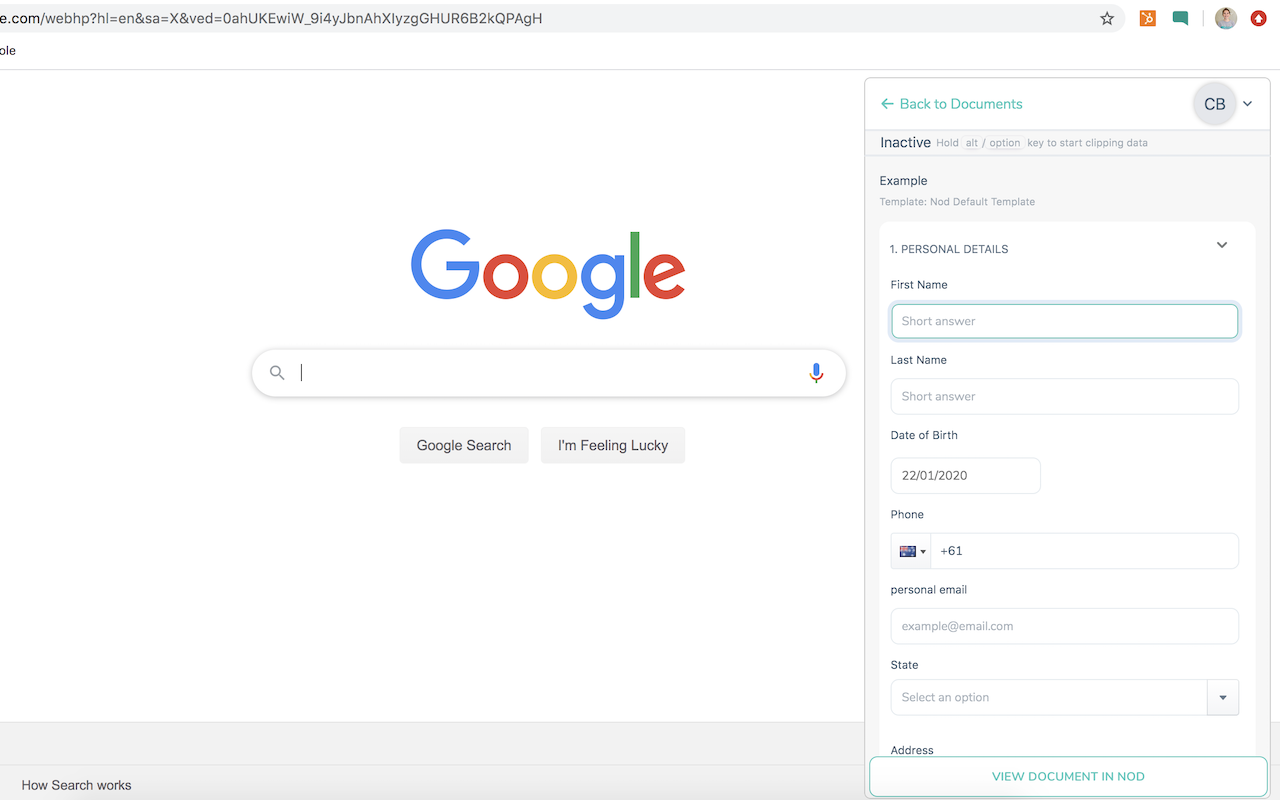Click Template: Nod Default Template text

click(x=957, y=202)
